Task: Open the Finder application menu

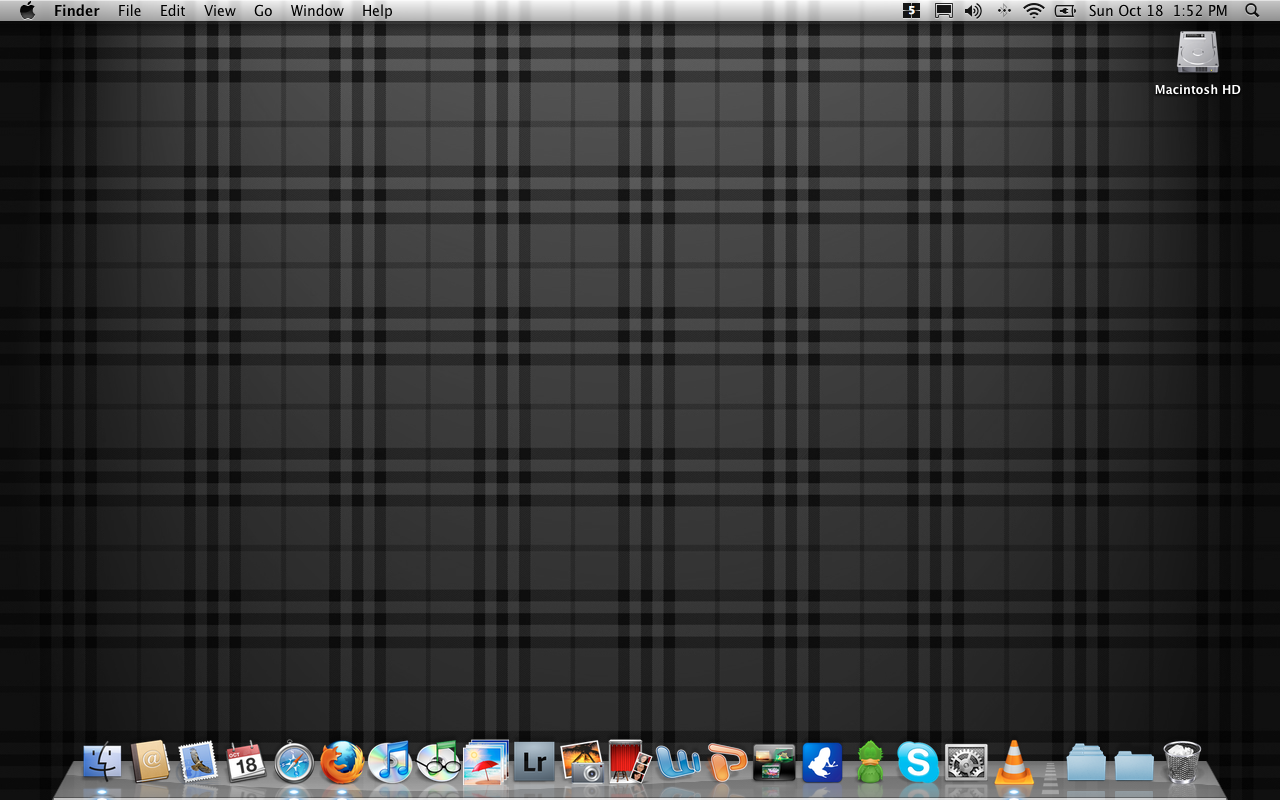Action: click(x=77, y=11)
